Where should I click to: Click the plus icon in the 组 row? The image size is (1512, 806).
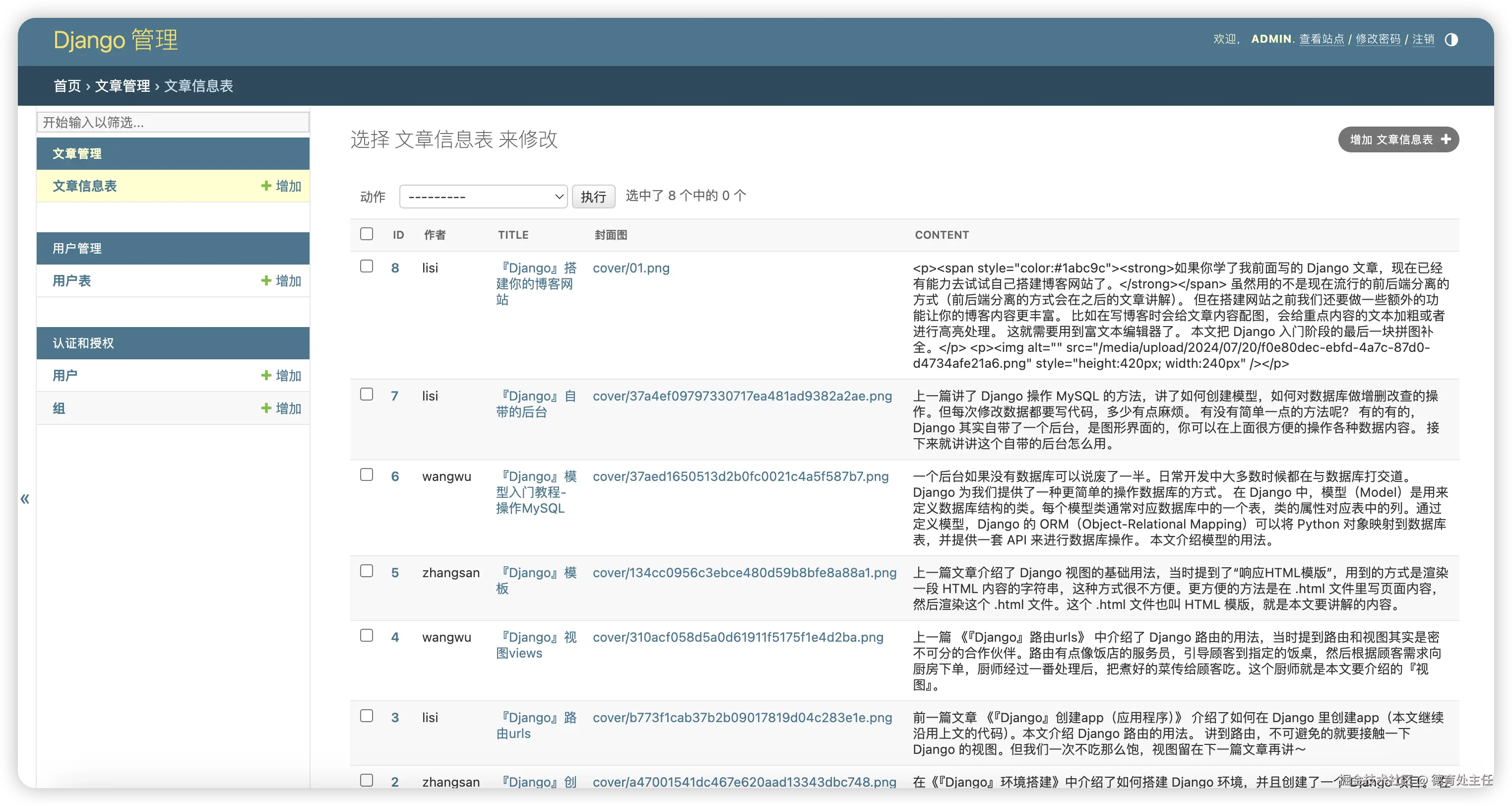(266, 408)
